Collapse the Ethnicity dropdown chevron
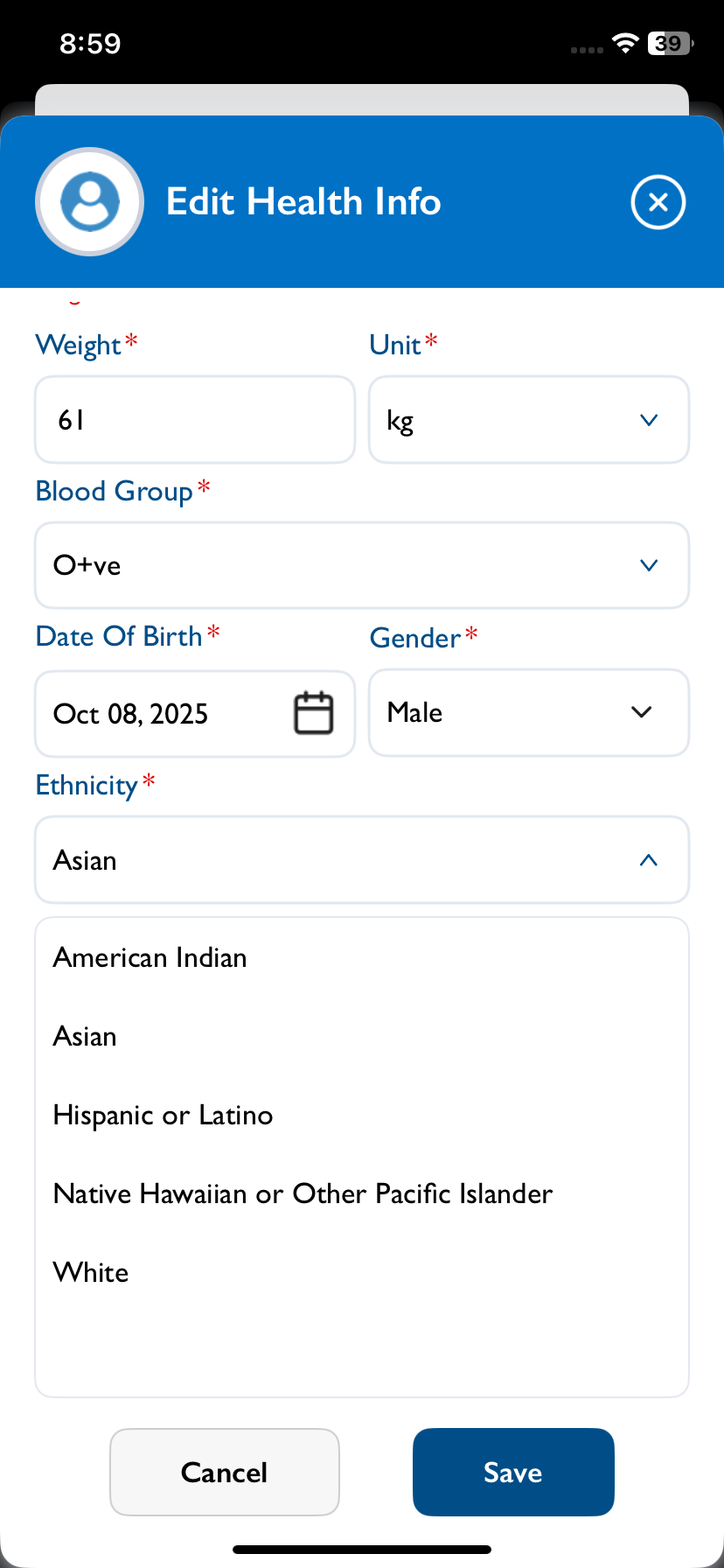 648,860
